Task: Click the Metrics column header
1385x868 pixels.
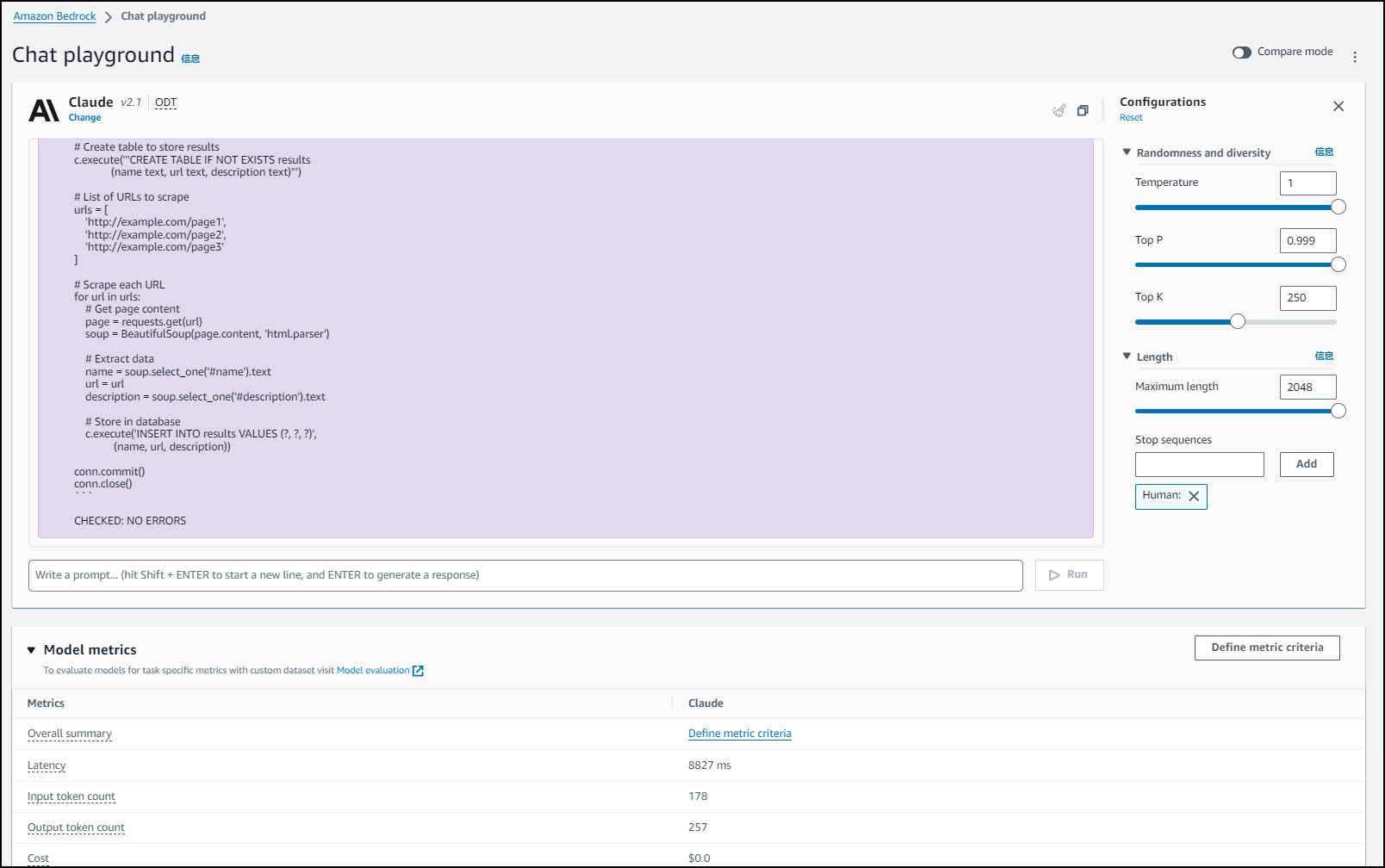Action: (x=46, y=704)
